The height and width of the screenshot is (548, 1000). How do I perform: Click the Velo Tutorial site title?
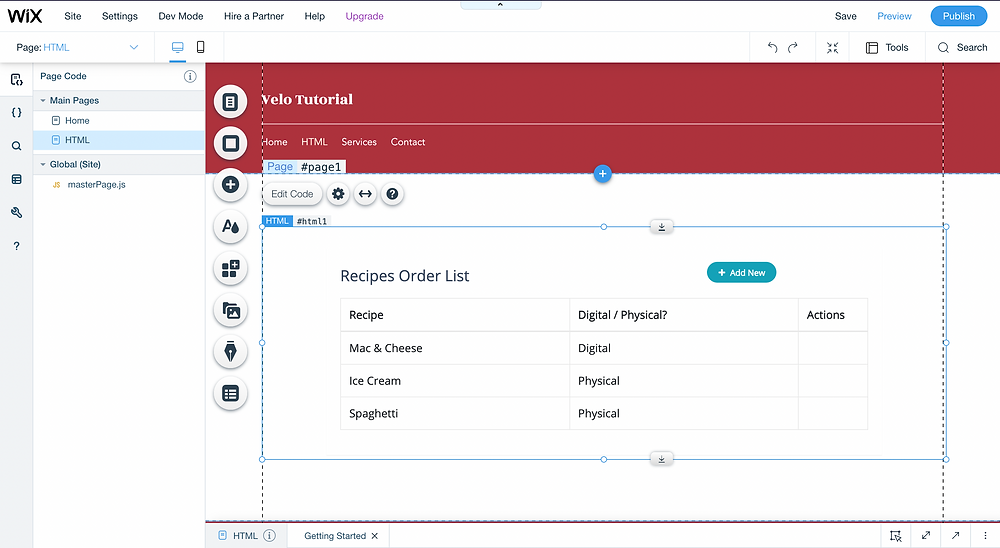(x=307, y=100)
